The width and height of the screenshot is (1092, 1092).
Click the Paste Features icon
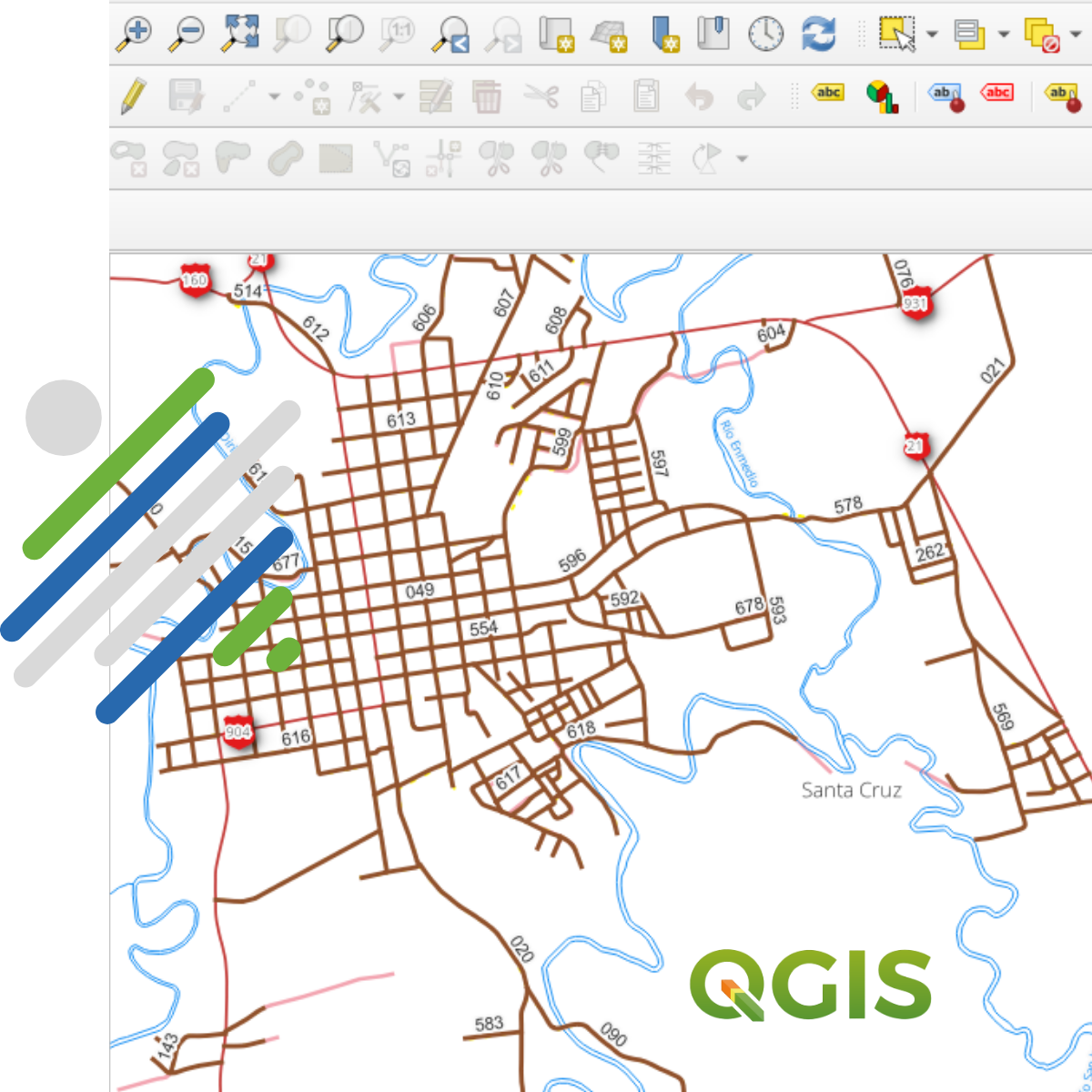tap(646, 96)
